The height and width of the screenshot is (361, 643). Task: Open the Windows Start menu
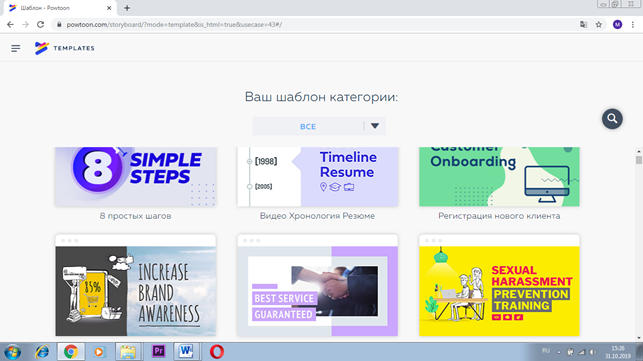12,352
